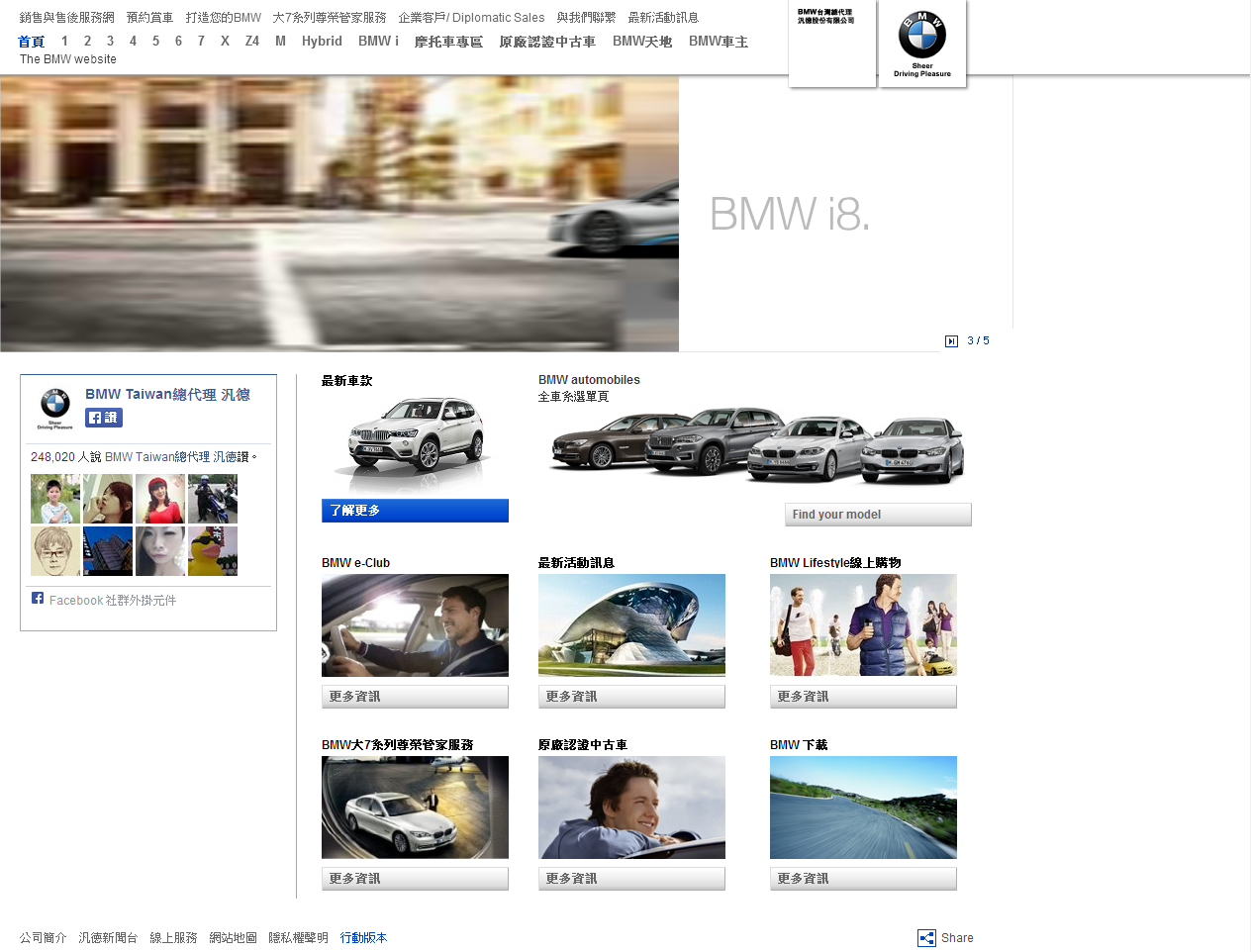Click 更多資訊 under BMW Lifestyle線上購物
The width and height of the screenshot is (1251, 952).
point(863,697)
